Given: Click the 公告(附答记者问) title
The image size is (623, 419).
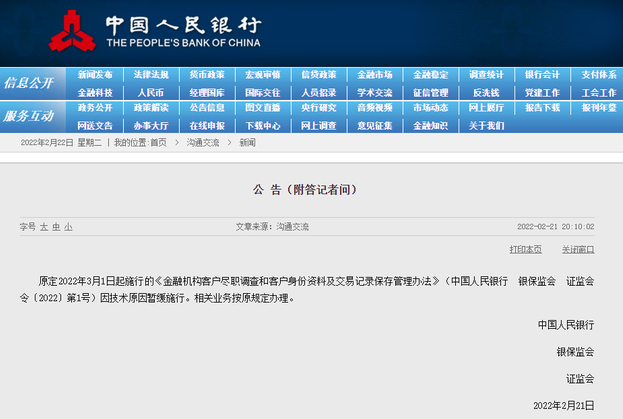Looking at the screenshot, I should click(305, 189).
